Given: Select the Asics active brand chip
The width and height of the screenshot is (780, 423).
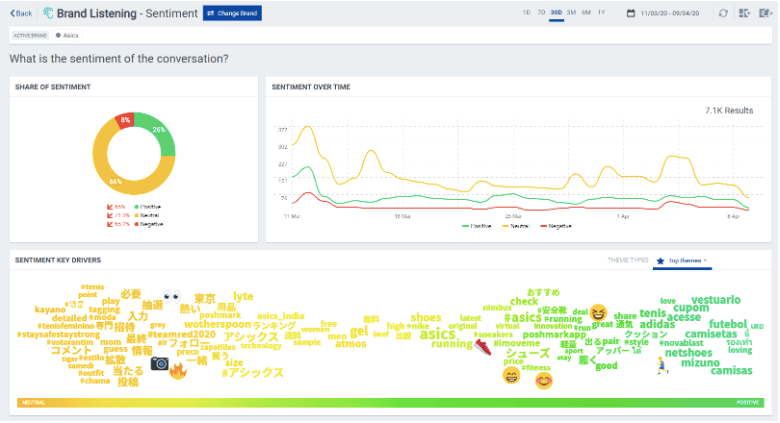Looking at the screenshot, I should click(68, 35).
